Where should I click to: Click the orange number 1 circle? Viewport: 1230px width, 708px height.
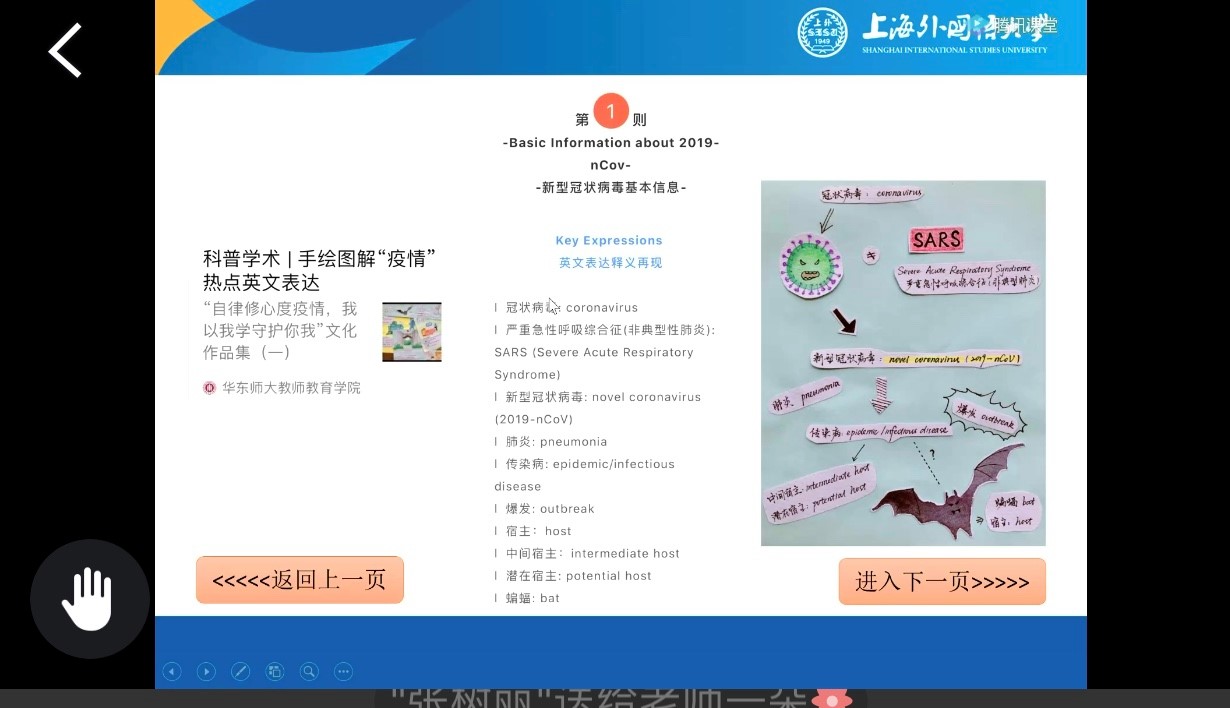click(x=611, y=112)
